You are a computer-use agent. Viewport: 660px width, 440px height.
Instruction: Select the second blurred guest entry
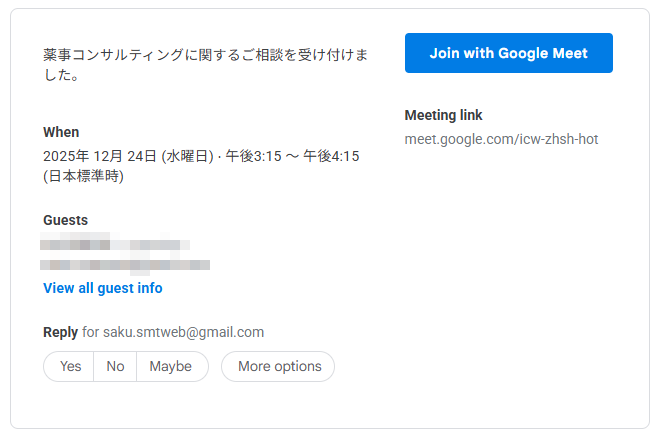click(125, 264)
